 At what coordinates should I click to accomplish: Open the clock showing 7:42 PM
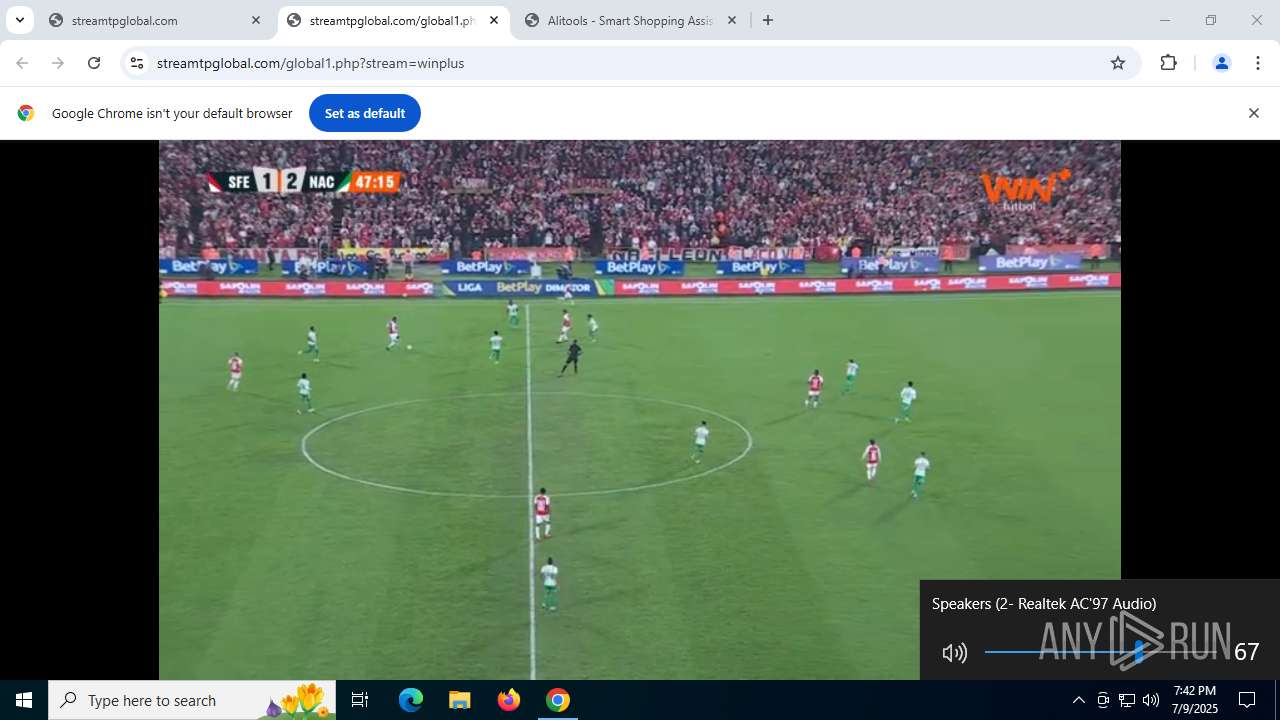[x=1195, y=700]
